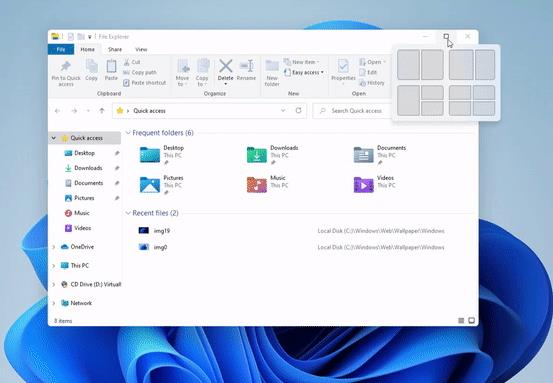Expand the Network tree node

tap(54, 303)
